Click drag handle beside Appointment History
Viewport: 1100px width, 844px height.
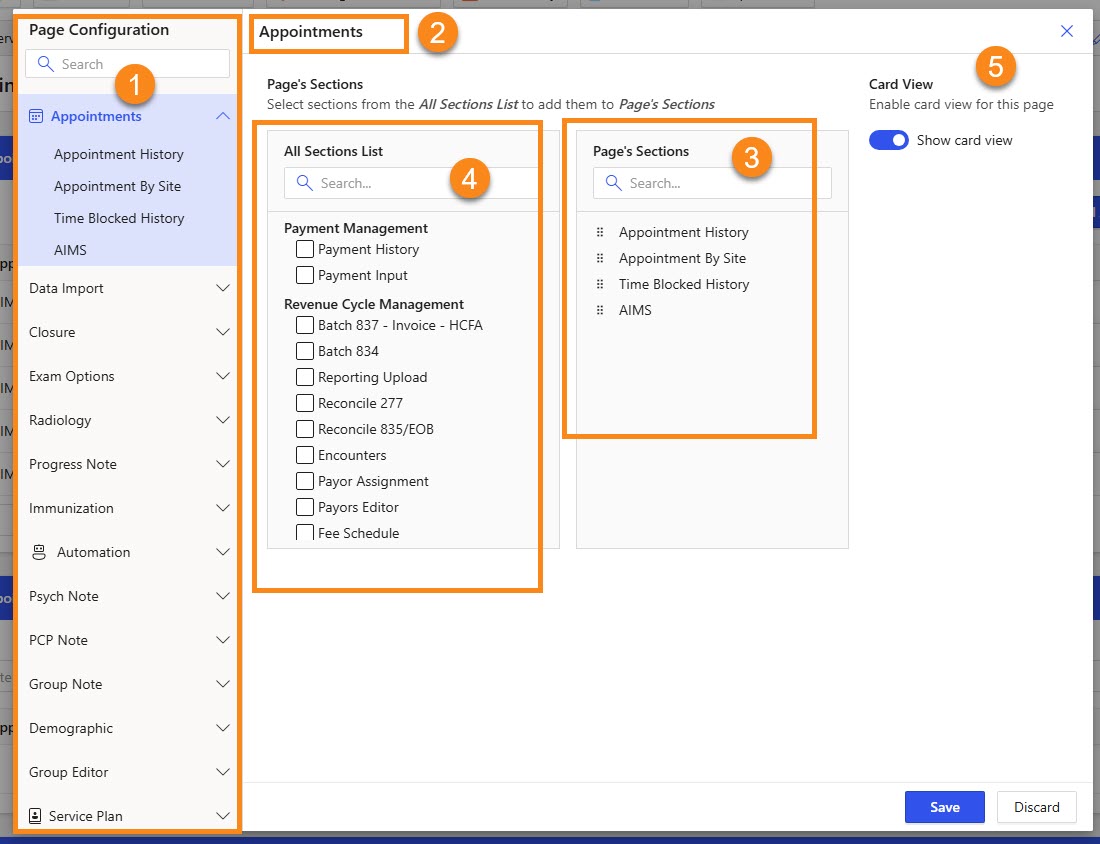click(600, 232)
